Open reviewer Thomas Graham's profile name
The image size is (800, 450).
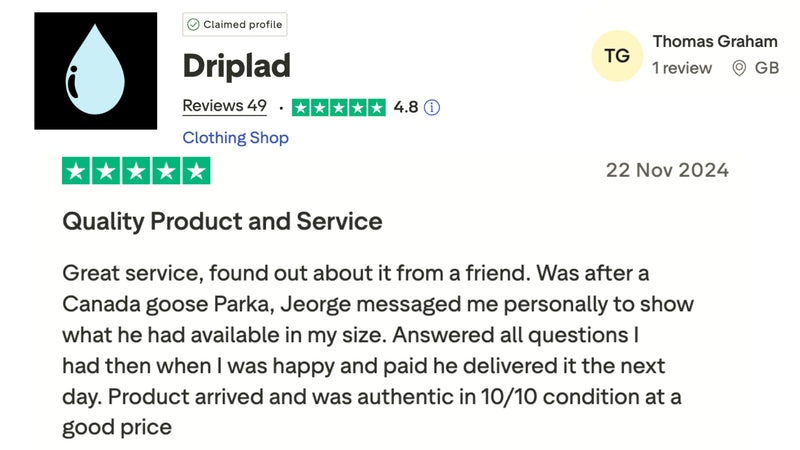click(x=714, y=41)
